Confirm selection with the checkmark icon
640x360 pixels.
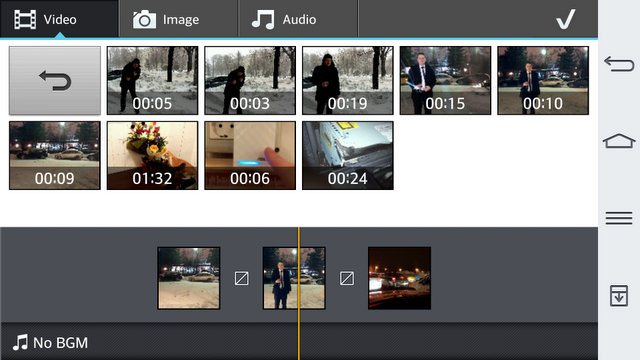pos(566,19)
